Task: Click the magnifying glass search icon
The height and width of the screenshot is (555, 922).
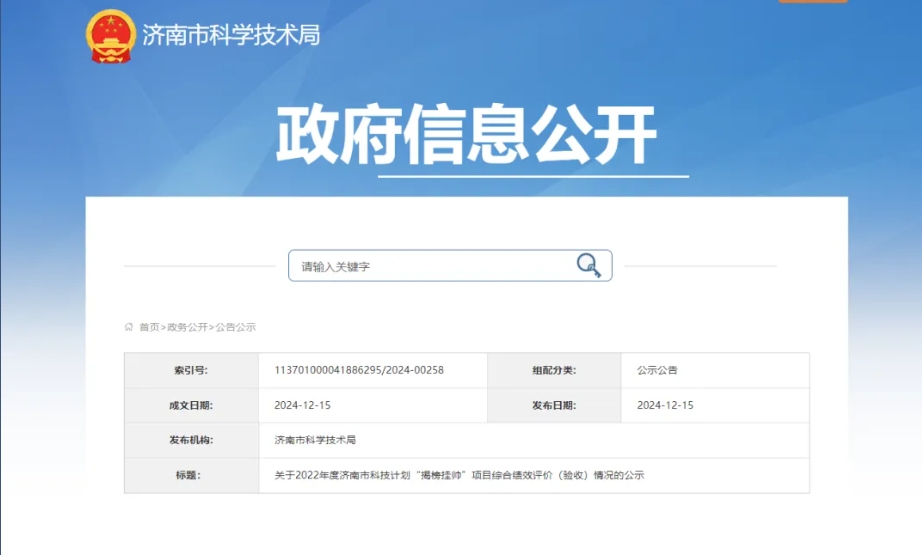Action: click(x=588, y=265)
